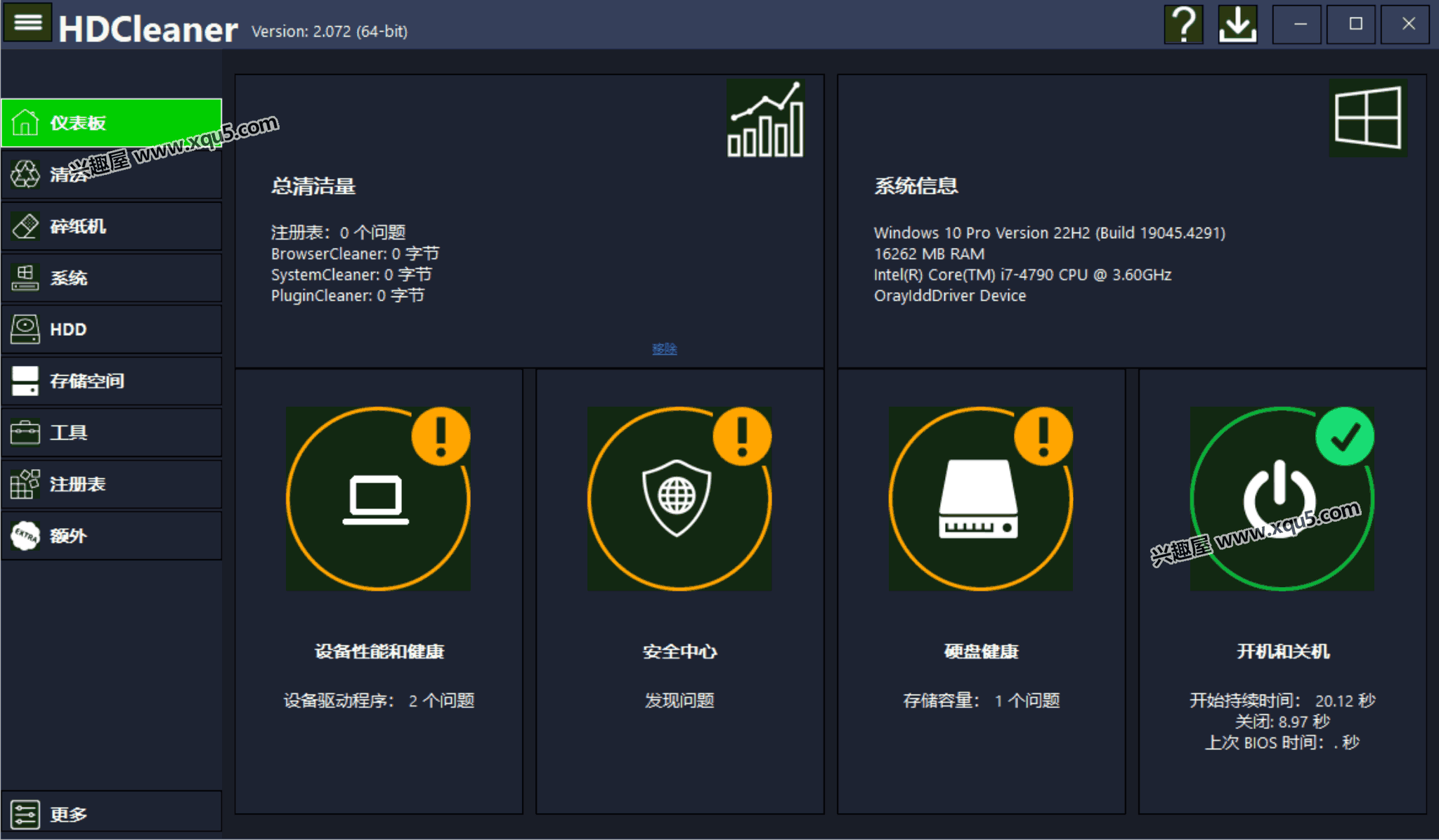
Task: Open 更多 at the sidebar bottom
Action: click(x=112, y=813)
